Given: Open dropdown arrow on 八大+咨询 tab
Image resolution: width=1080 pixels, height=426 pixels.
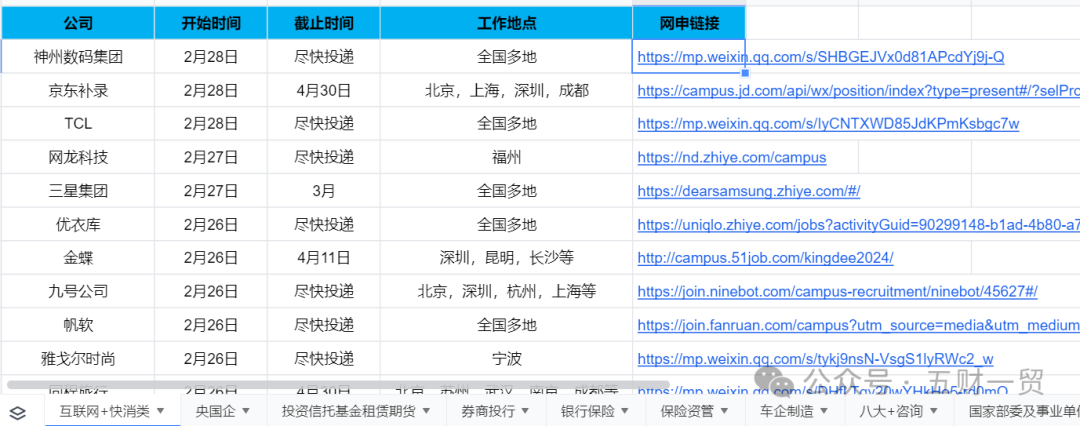Looking at the screenshot, I should click(x=935, y=411).
